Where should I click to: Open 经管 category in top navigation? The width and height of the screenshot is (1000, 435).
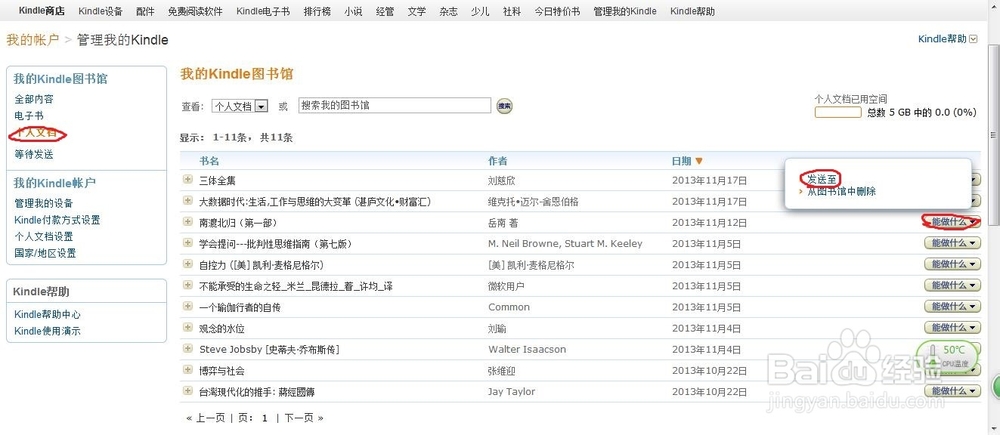(385, 11)
